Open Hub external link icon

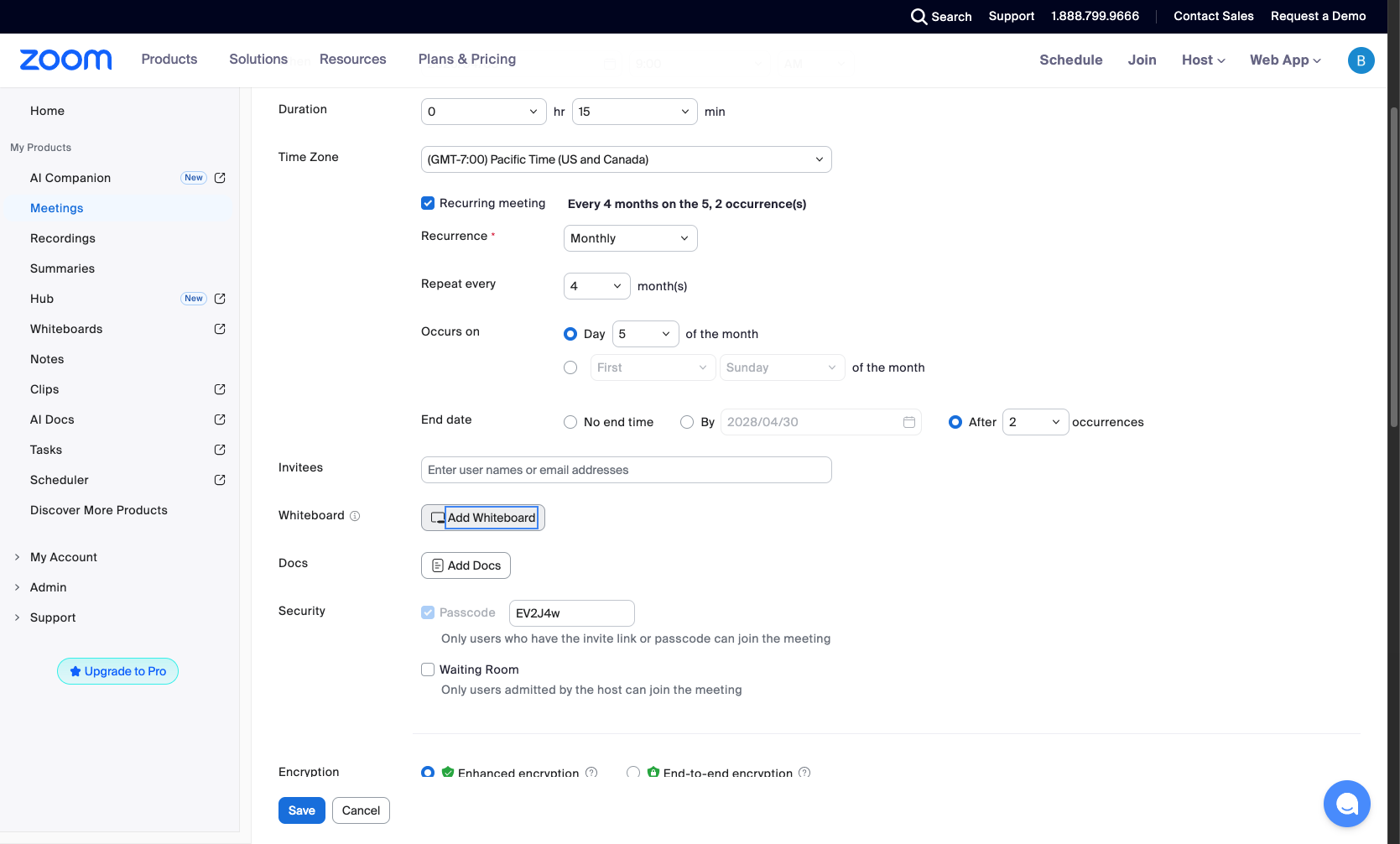(220, 299)
